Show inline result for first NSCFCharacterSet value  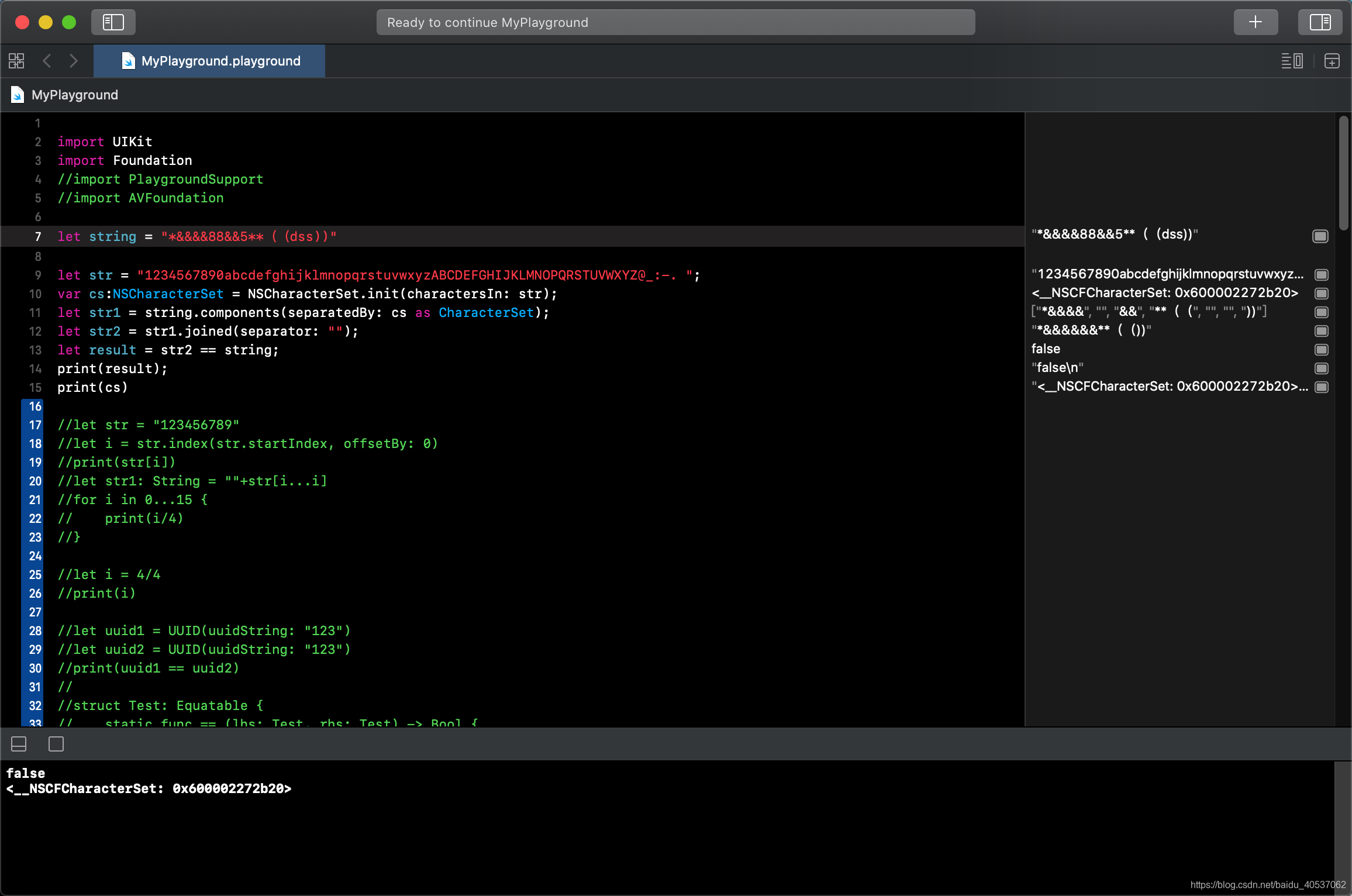click(x=1322, y=293)
